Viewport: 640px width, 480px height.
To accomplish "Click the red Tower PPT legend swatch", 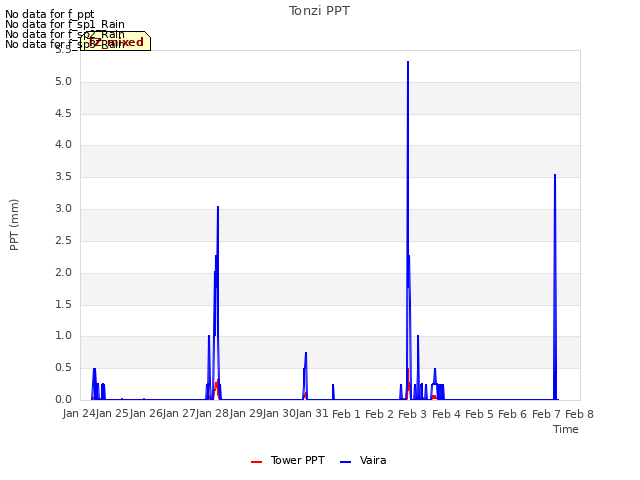I will tap(256, 462).
